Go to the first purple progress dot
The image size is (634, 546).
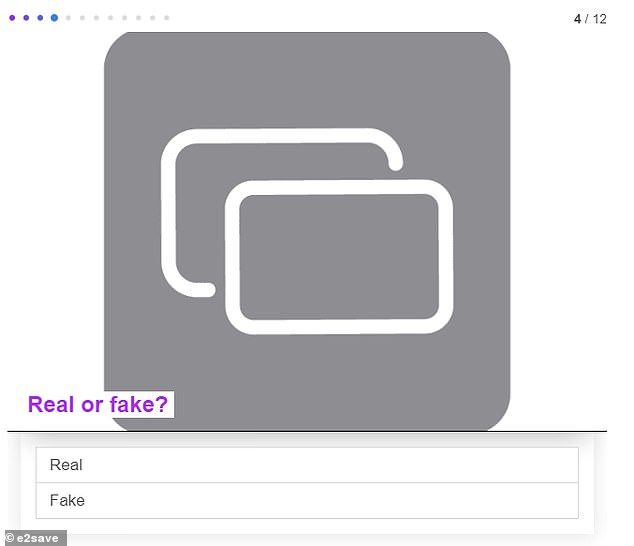click(x=12, y=18)
